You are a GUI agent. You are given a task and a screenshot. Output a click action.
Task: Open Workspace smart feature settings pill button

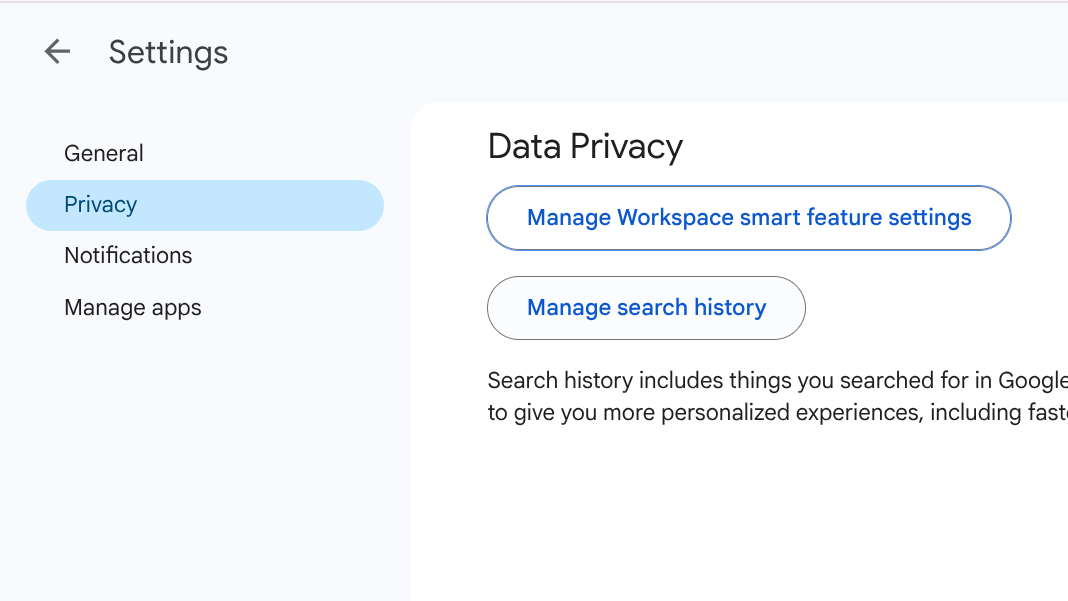coord(748,217)
